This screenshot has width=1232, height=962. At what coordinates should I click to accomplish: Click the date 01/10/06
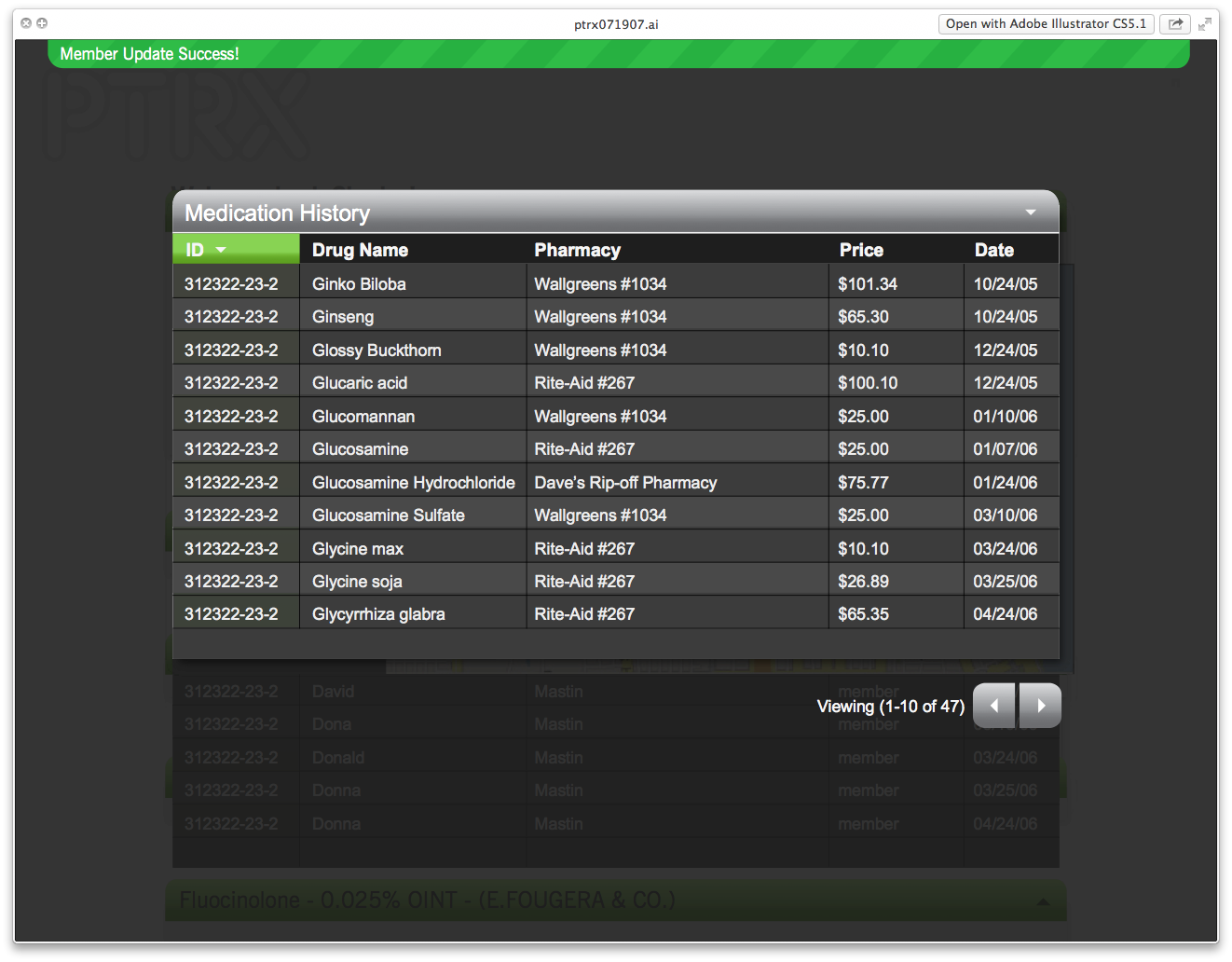pos(1006,417)
